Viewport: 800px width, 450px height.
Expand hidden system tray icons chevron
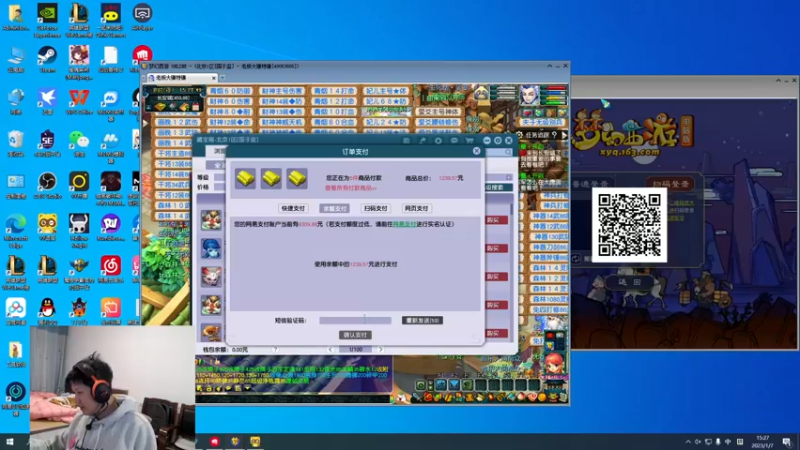[688, 442]
